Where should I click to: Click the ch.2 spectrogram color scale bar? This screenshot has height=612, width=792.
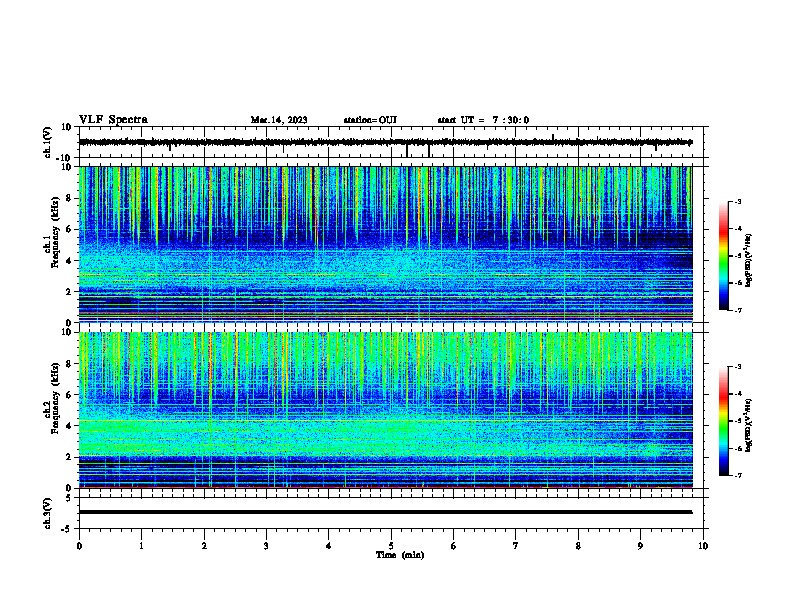tap(724, 421)
